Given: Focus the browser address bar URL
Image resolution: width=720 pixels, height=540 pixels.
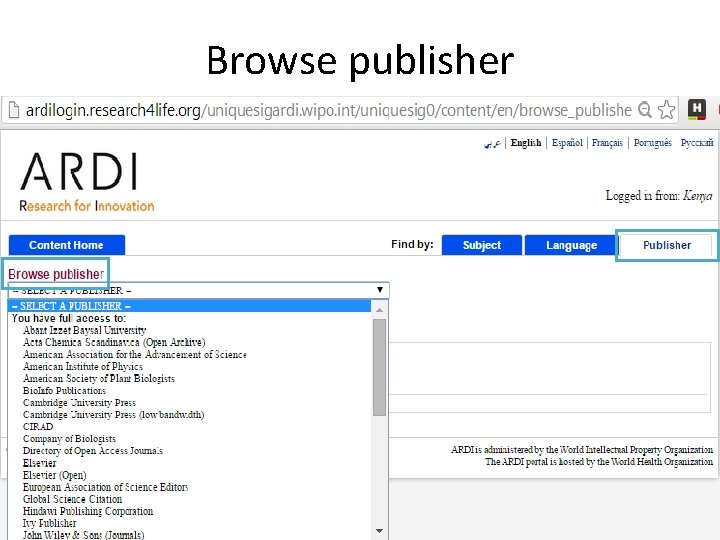Looking at the screenshot, I should click(x=328, y=110).
